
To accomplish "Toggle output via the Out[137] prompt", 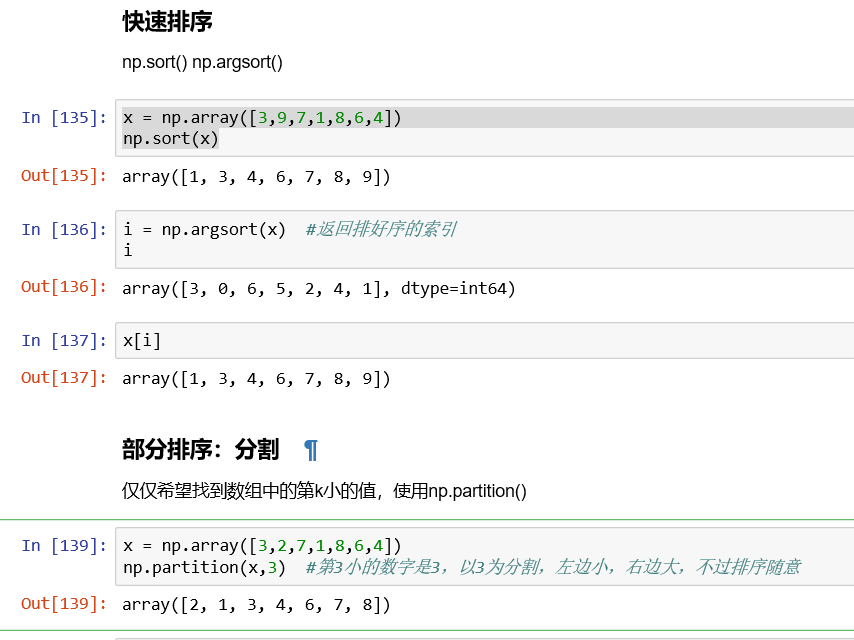I will (64, 378).
